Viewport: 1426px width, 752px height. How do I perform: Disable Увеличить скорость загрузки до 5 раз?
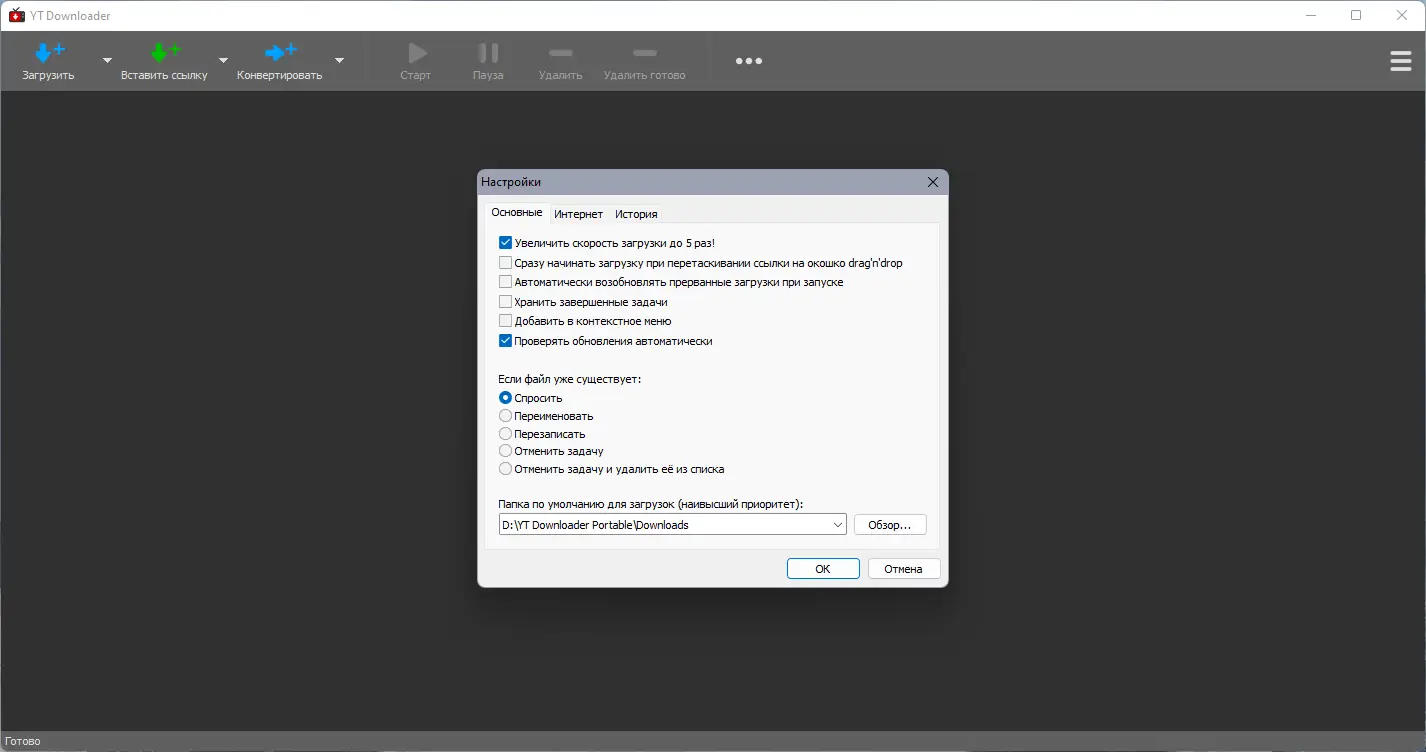point(505,243)
